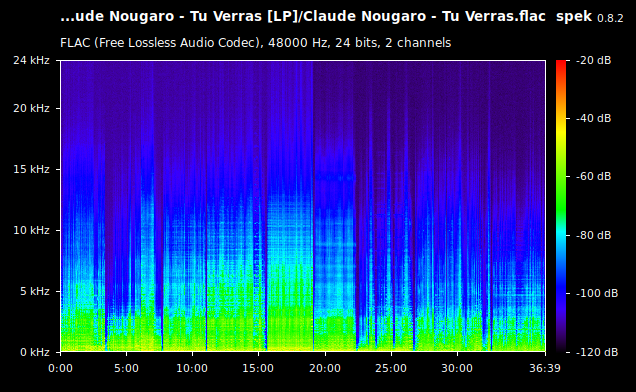Click the '5 kHz' frequency axis label

click(x=35, y=291)
